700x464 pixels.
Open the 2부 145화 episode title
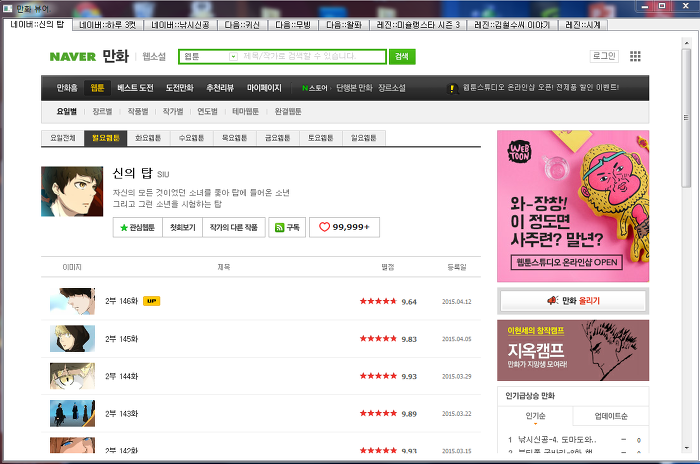click(121, 339)
